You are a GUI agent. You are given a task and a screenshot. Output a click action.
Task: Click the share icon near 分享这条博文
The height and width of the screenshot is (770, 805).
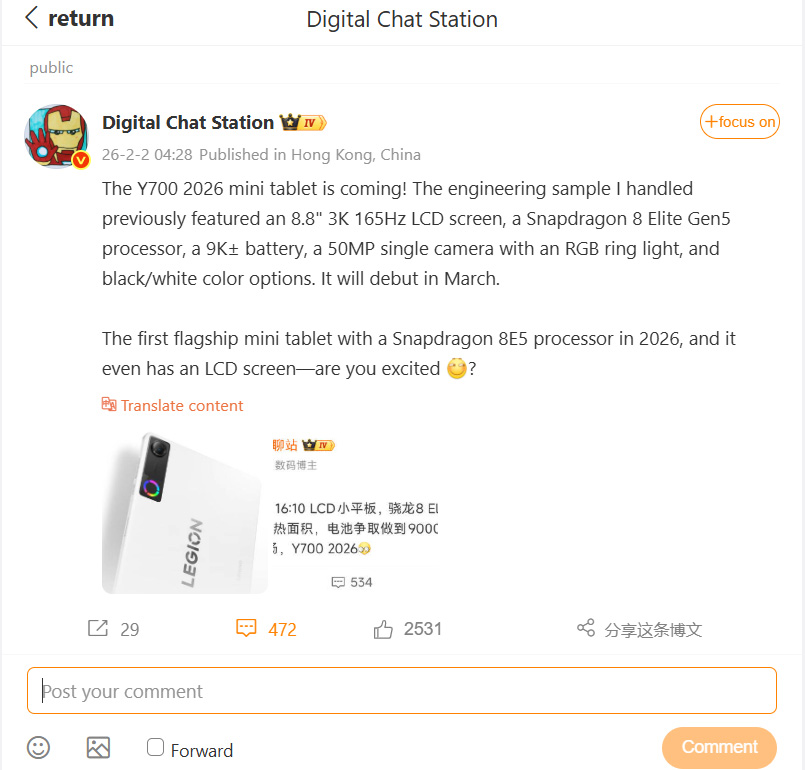point(586,628)
